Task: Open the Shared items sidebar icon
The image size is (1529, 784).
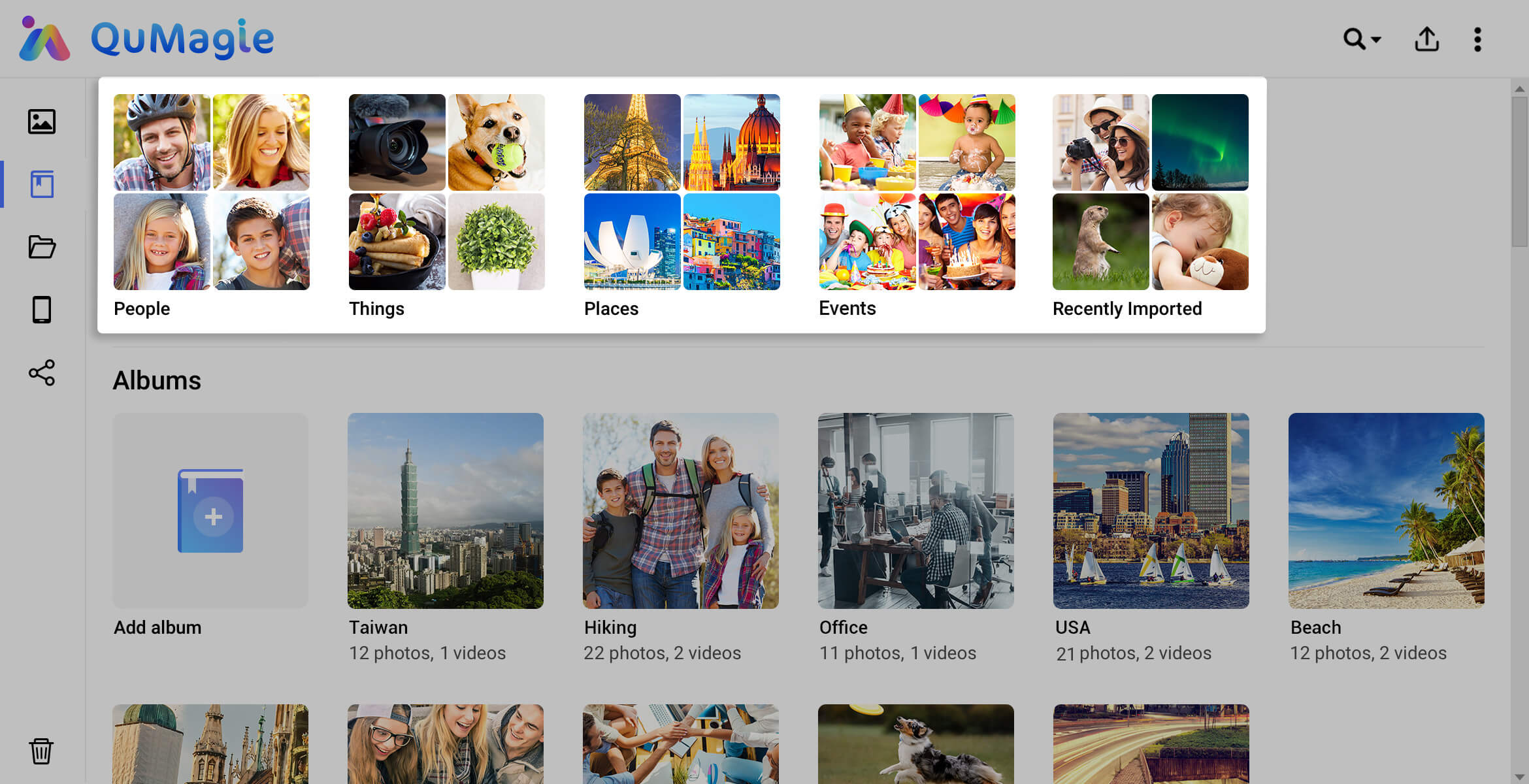Action: (x=42, y=372)
